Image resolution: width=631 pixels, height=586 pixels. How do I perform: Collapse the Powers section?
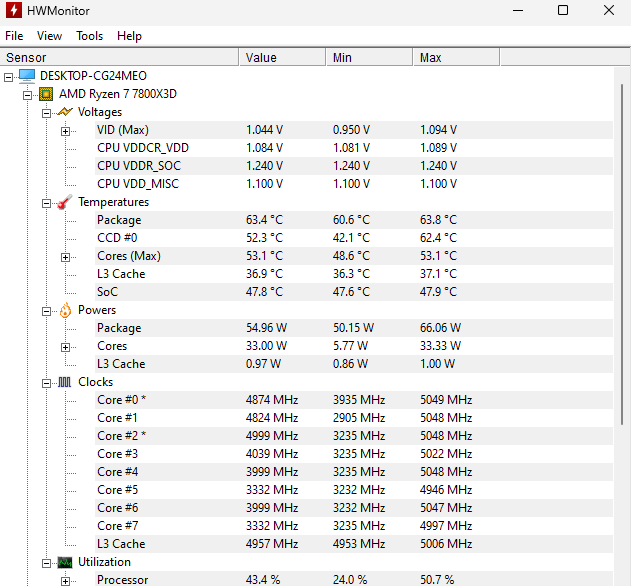pyautogui.click(x=46, y=311)
